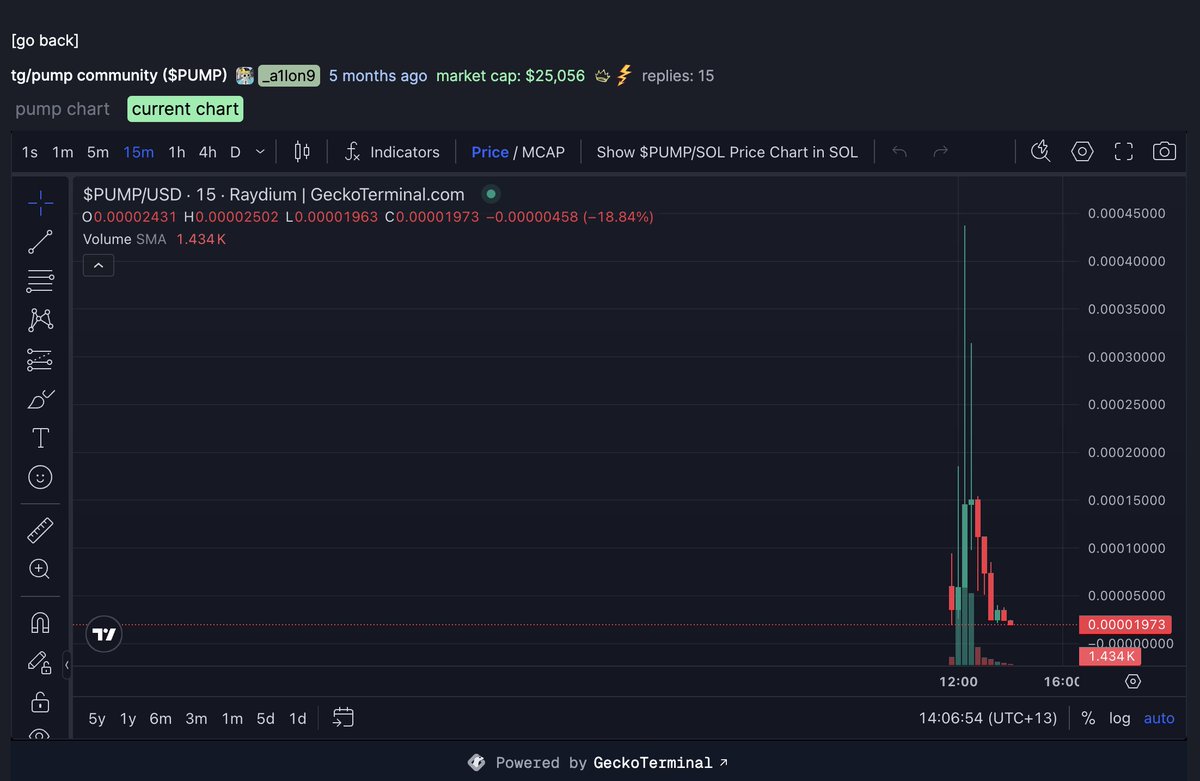The image size is (1200, 781).
Task: Select the 15m interval
Action: [x=138, y=152]
